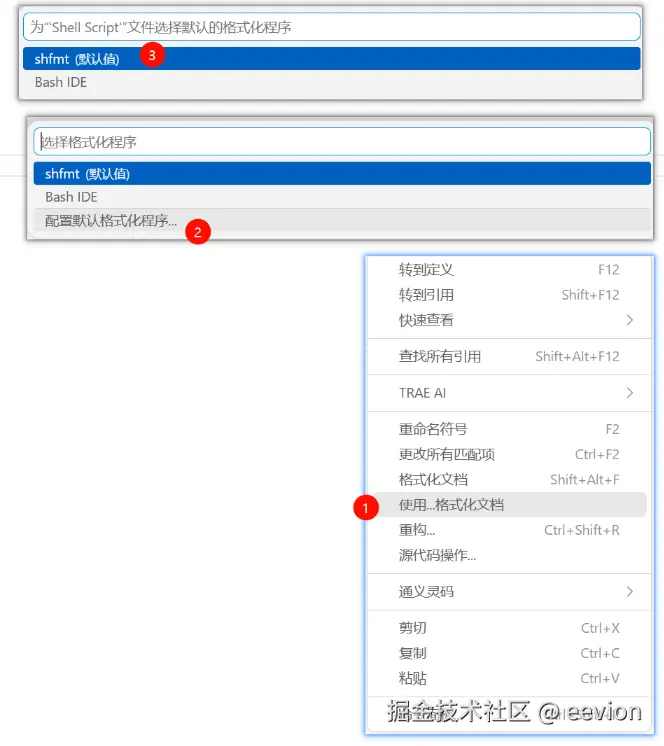
Task: Open 配置默认格式化程序... option
Action: (342, 220)
